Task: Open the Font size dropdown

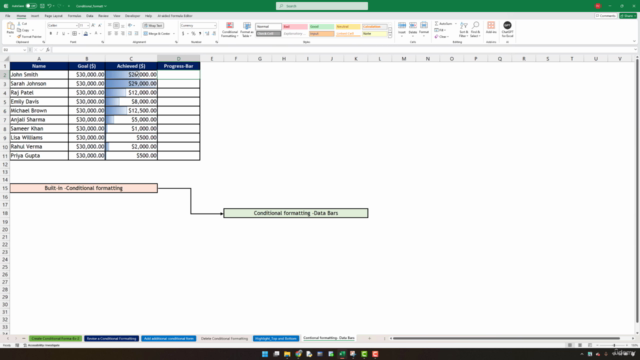Action: 88,25
